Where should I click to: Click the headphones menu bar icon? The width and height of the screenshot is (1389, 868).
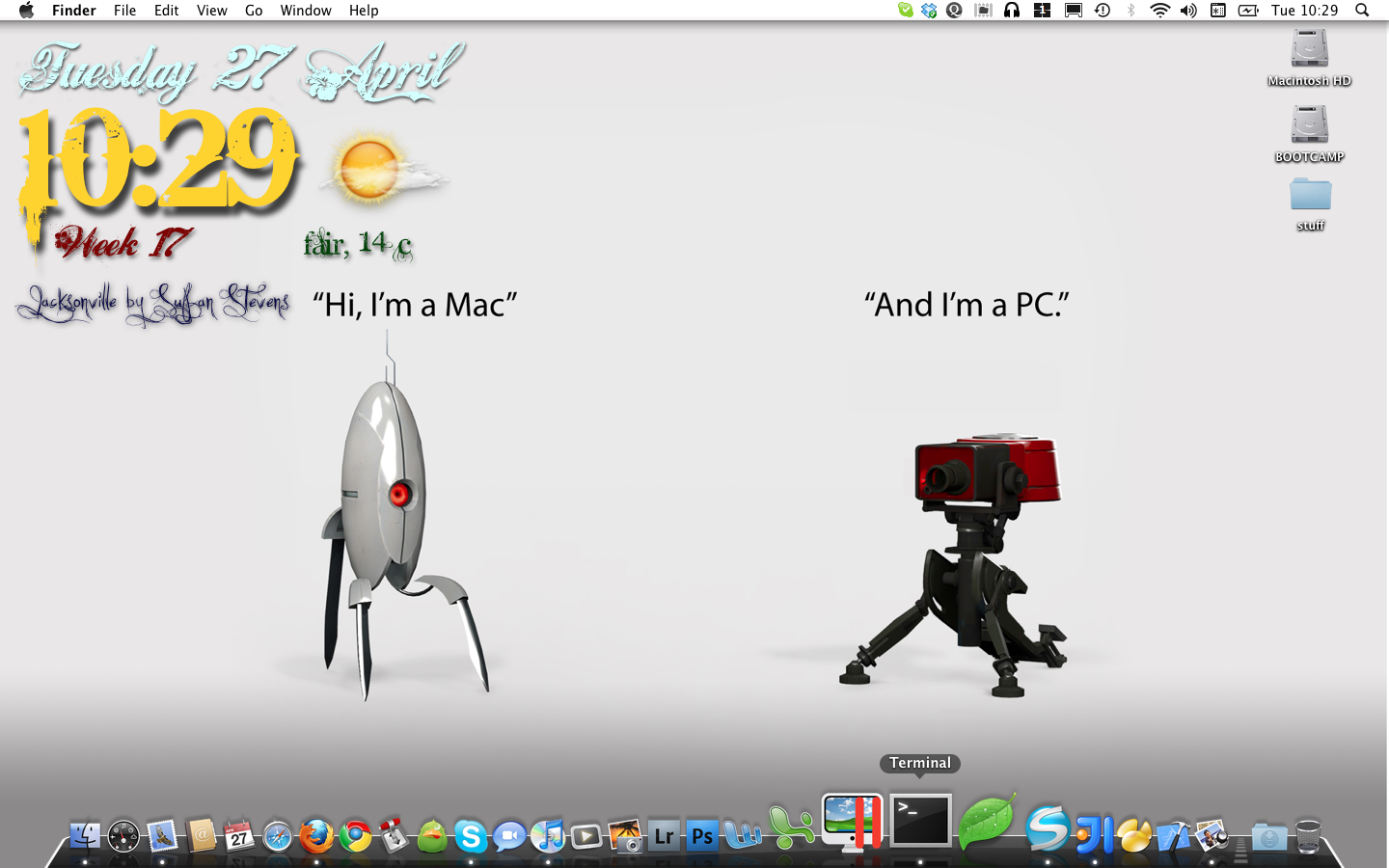click(x=1012, y=11)
